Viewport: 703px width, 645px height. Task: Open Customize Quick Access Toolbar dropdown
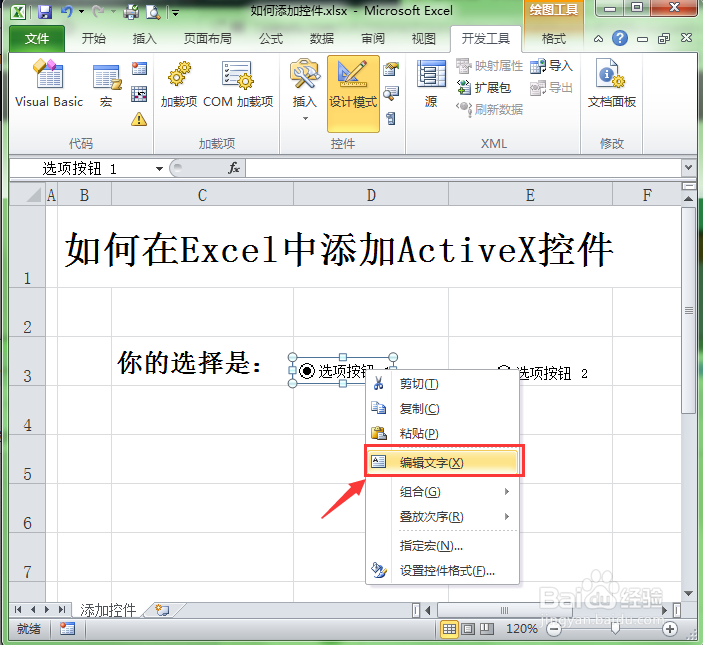175,13
